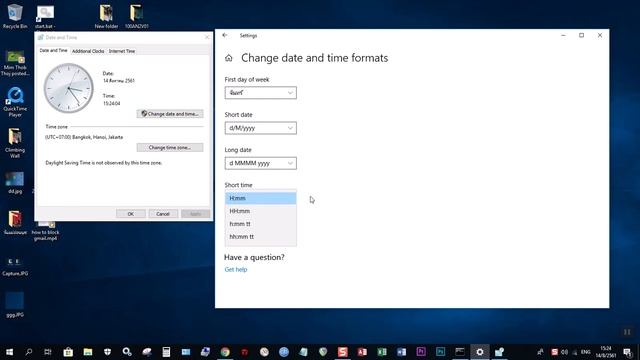This screenshot has width=640, height=360.
Task: Open Microsoft Store from taskbar
Action: point(68,352)
